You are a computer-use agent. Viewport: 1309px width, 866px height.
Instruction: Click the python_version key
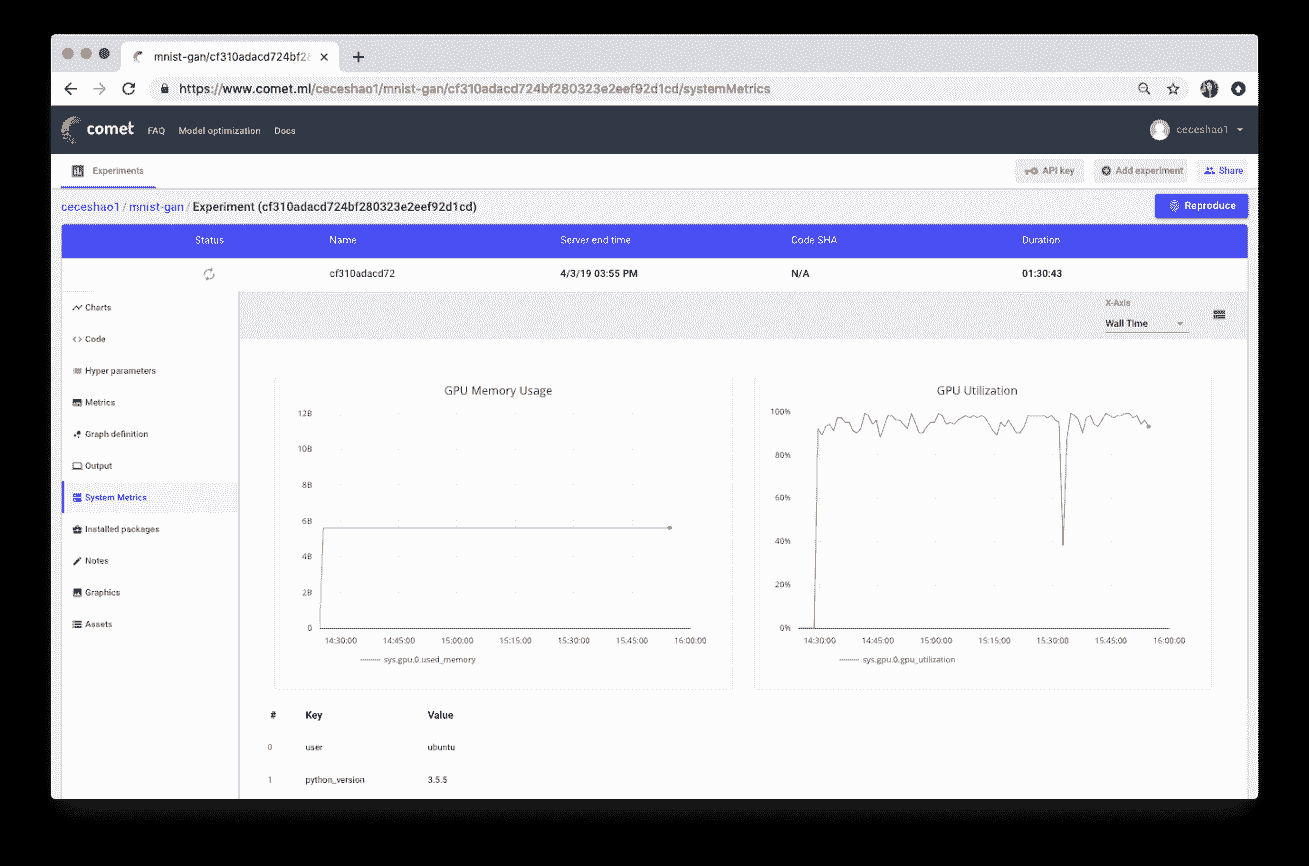(x=334, y=779)
